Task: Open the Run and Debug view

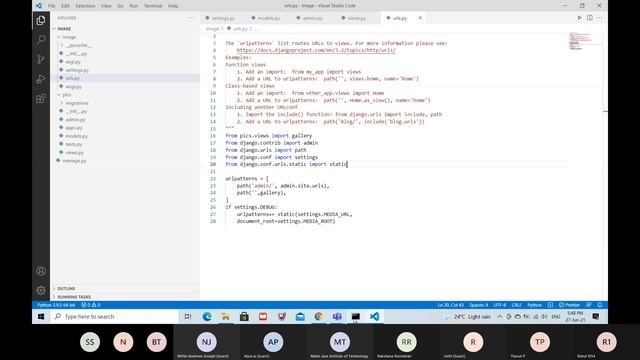Action: click(41, 79)
